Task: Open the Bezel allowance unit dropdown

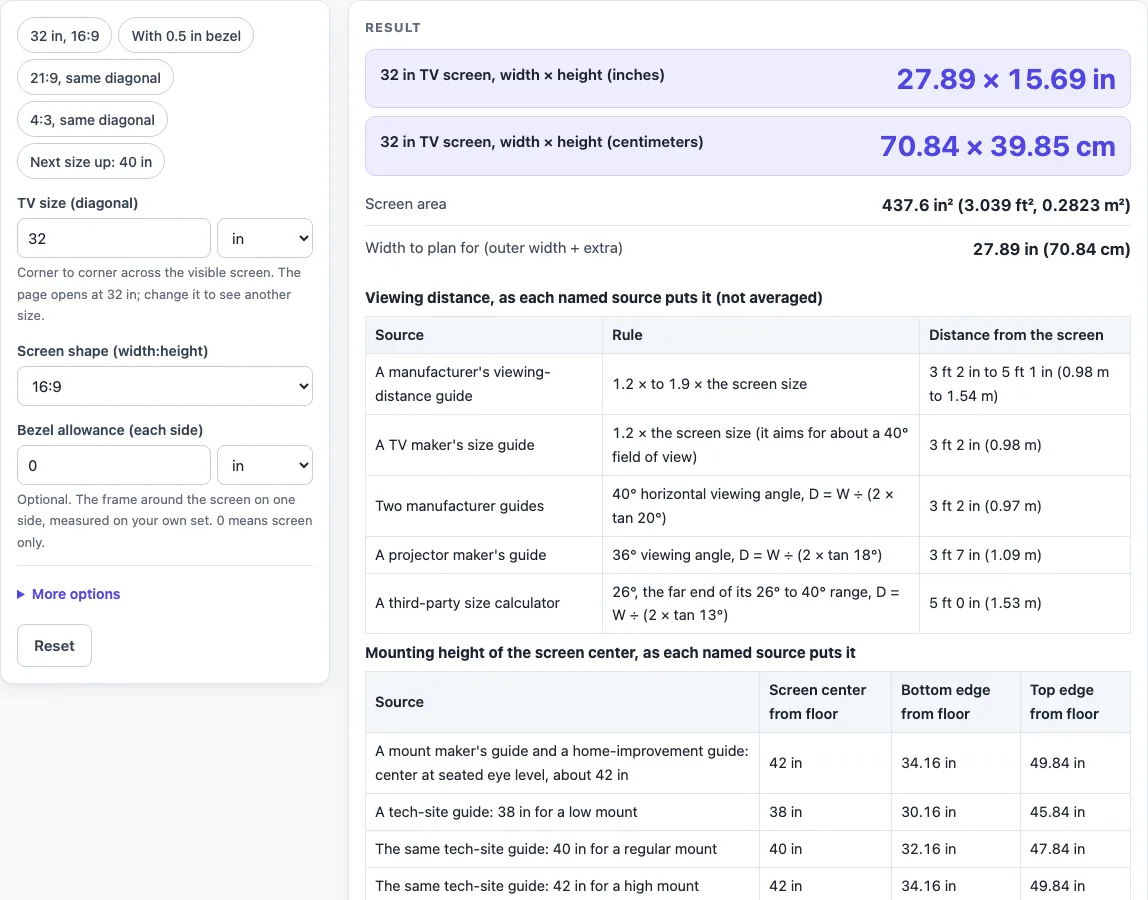Action: coord(265,465)
